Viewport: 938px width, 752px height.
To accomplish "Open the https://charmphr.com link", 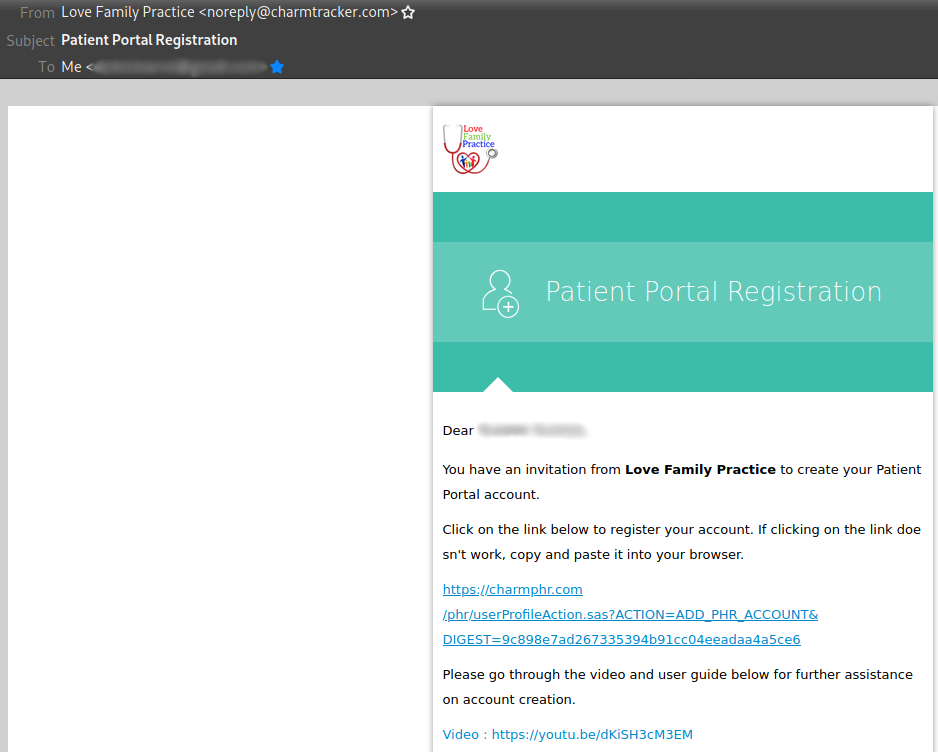I will [513, 590].
